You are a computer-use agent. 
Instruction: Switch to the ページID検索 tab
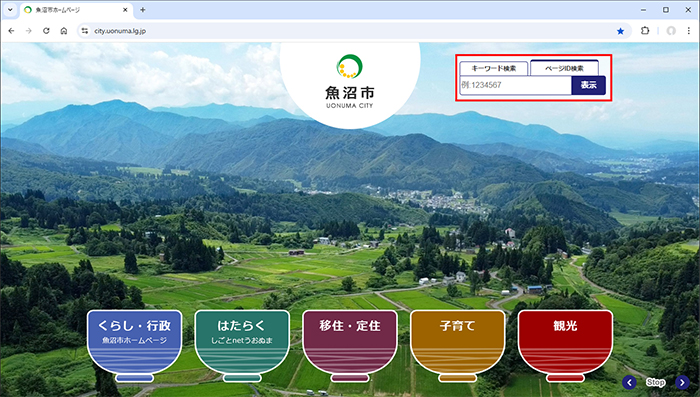pyautogui.click(x=564, y=68)
